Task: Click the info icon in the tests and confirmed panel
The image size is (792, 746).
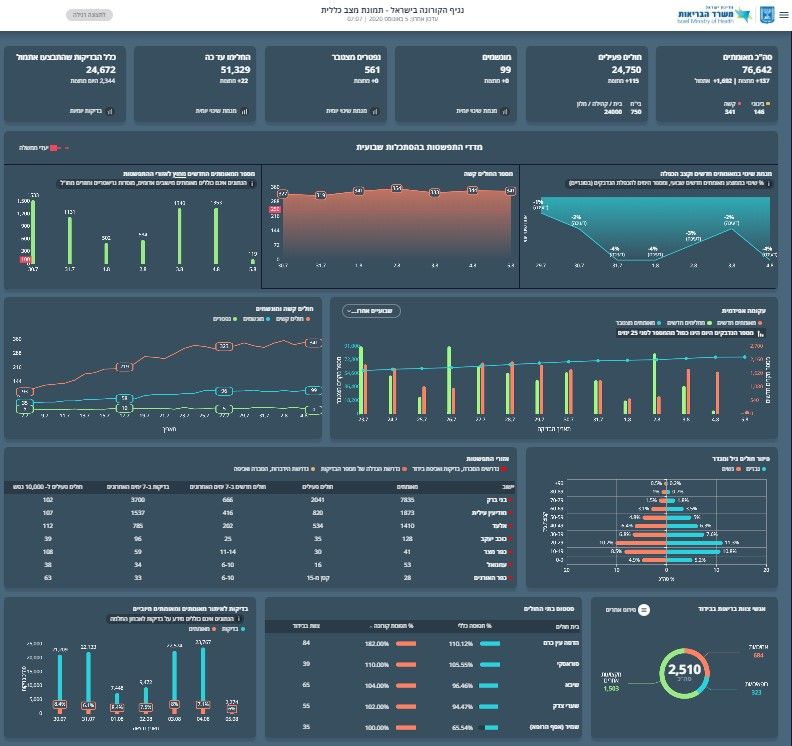Action: [x=238, y=619]
